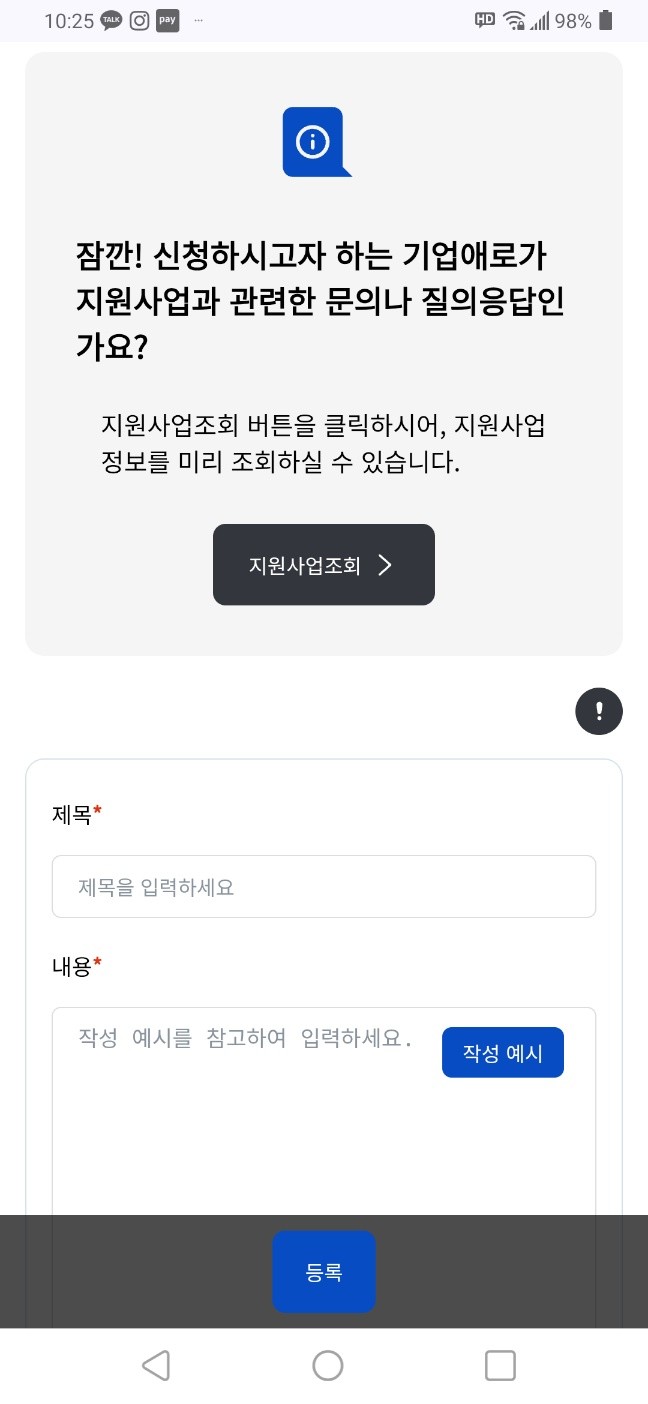Submit the form with the 등록 button
Viewport: 648px width, 1404px height.
324,1272
